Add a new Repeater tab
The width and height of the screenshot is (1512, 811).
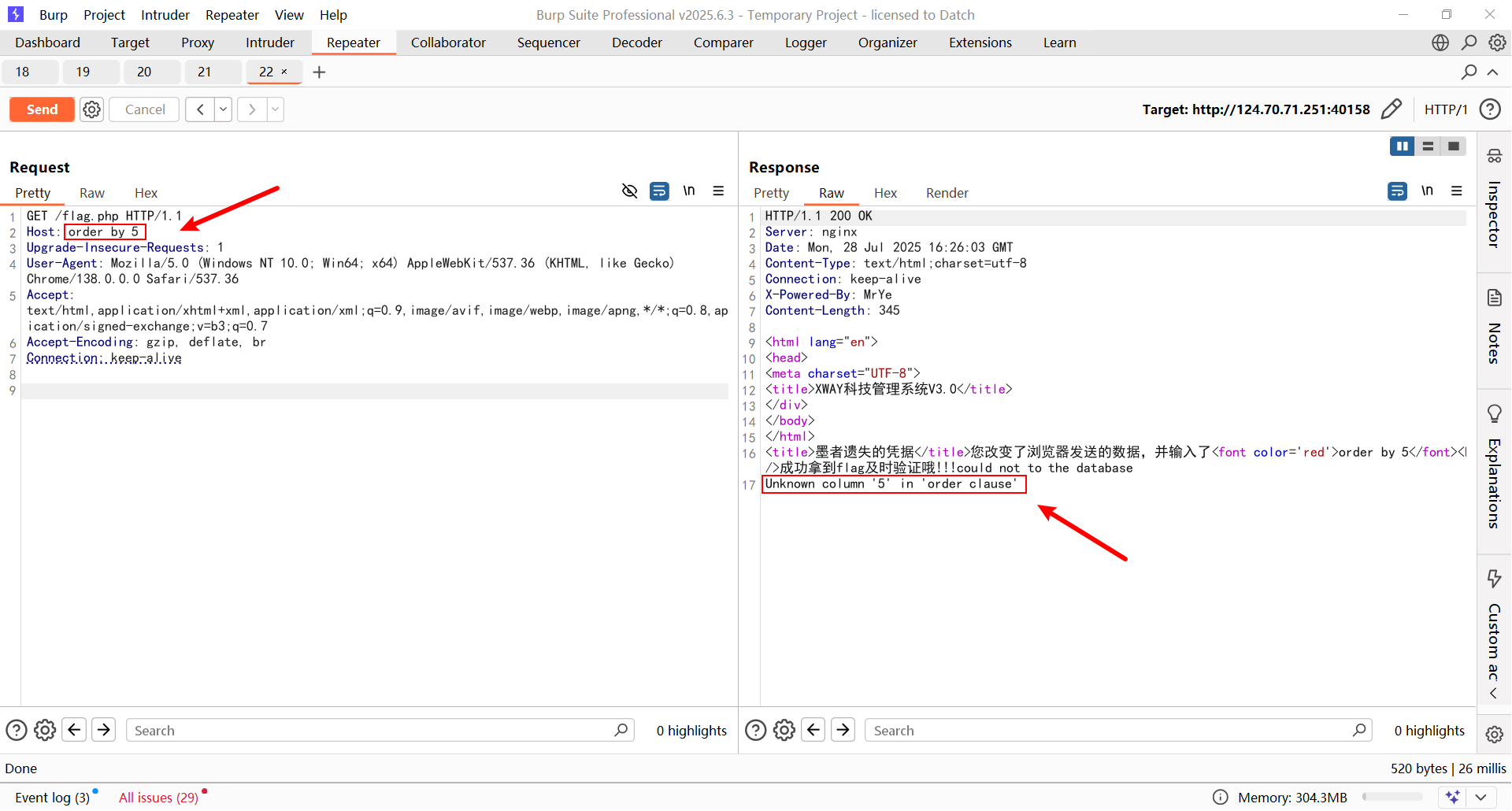pyautogui.click(x=319, y=72)
